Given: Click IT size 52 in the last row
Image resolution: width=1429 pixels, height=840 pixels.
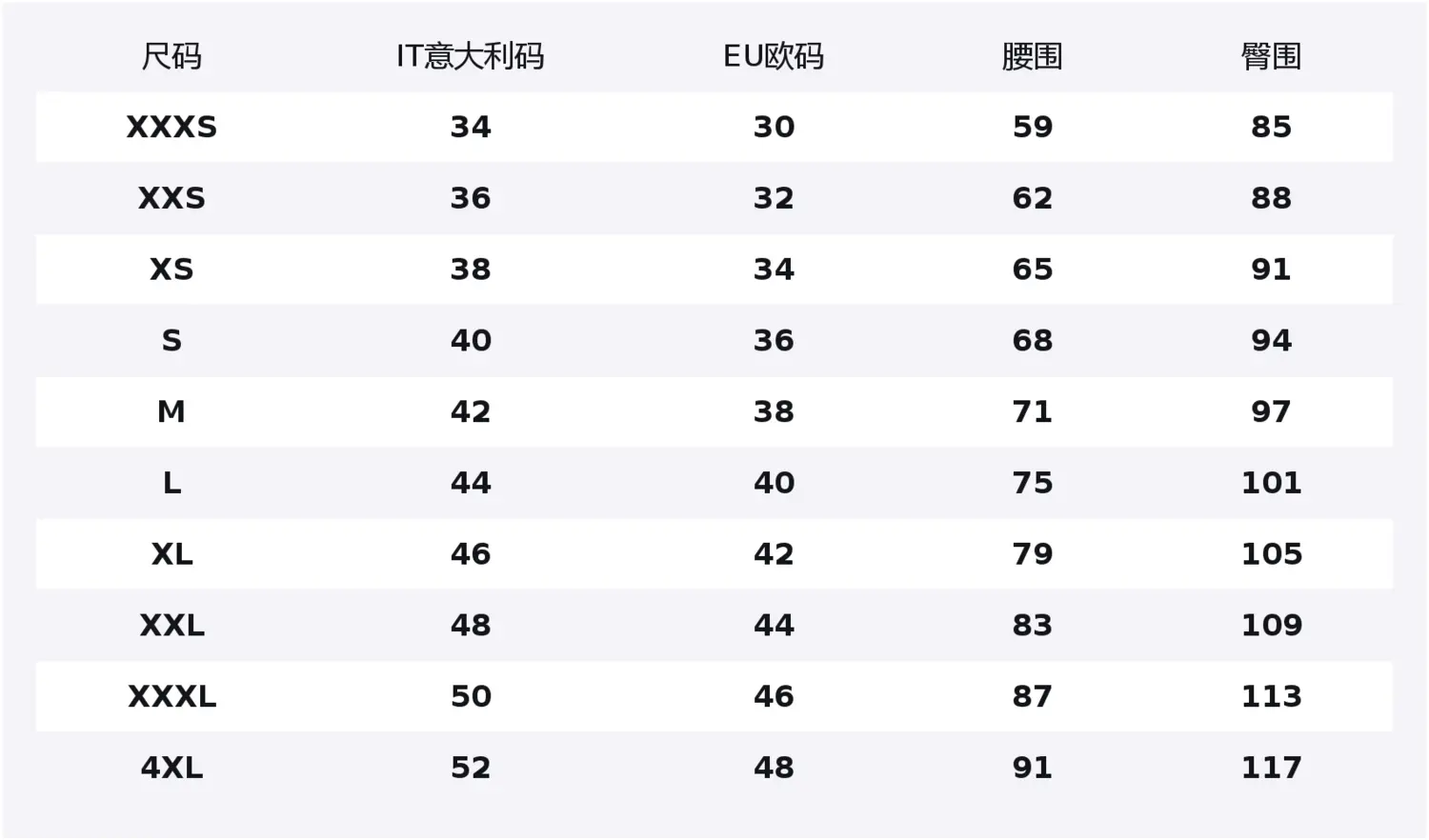Looking at the screenshot, I should click(471, 768).
